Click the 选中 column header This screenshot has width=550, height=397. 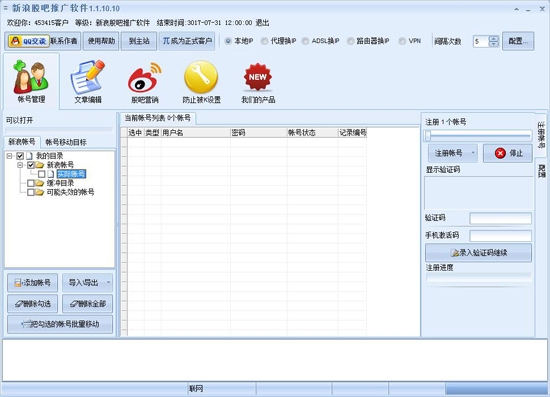tap(136, 133)
